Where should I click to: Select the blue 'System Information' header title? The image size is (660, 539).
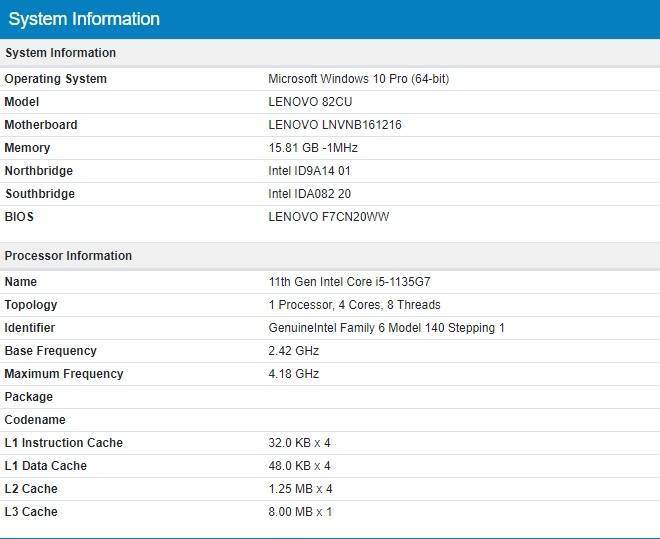[x=84, y=19]
